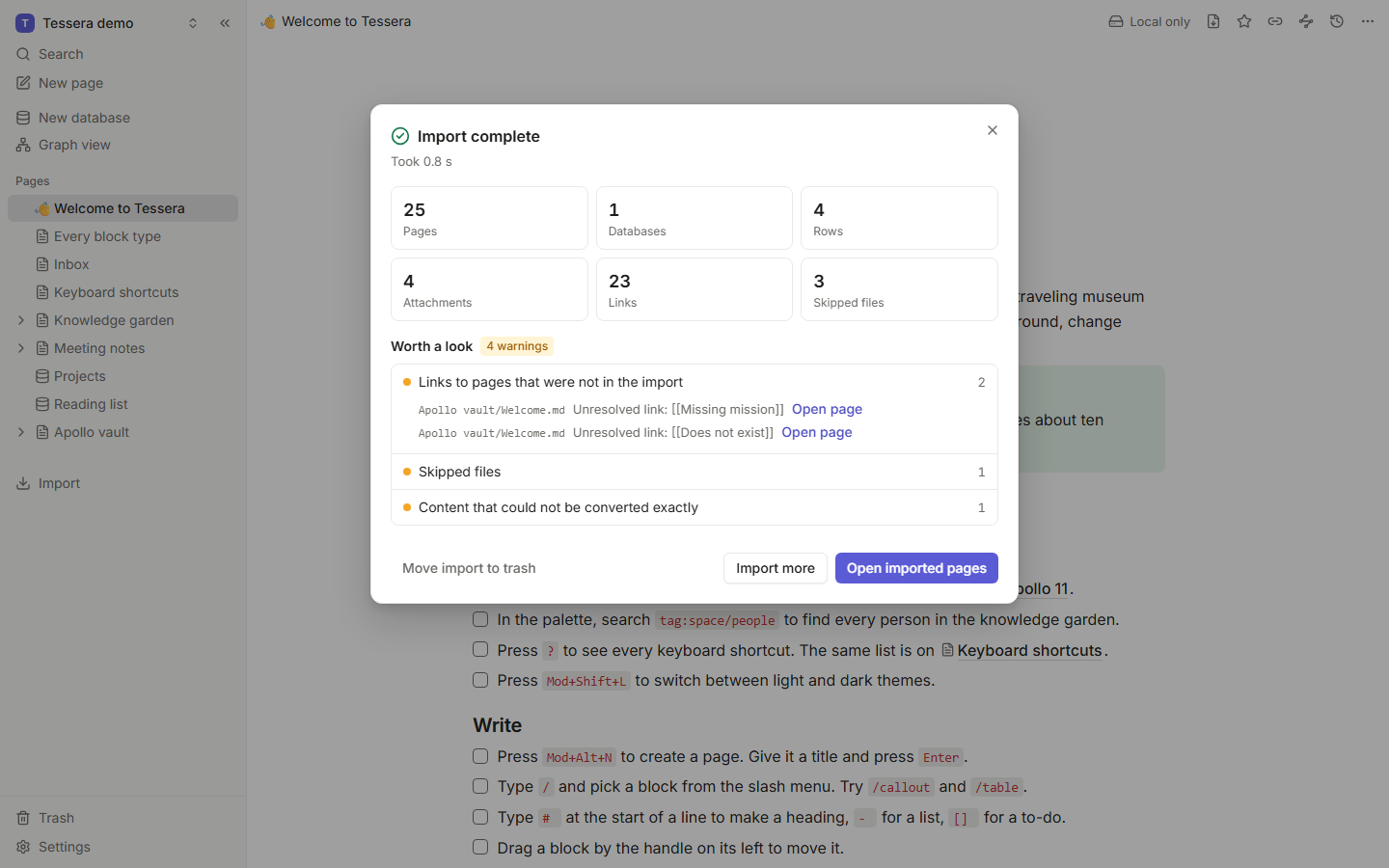Viewport: 1389px width, 868px height.
Task: Open the Reading list database
Action: pyautogui.click(x=123, y=404)
